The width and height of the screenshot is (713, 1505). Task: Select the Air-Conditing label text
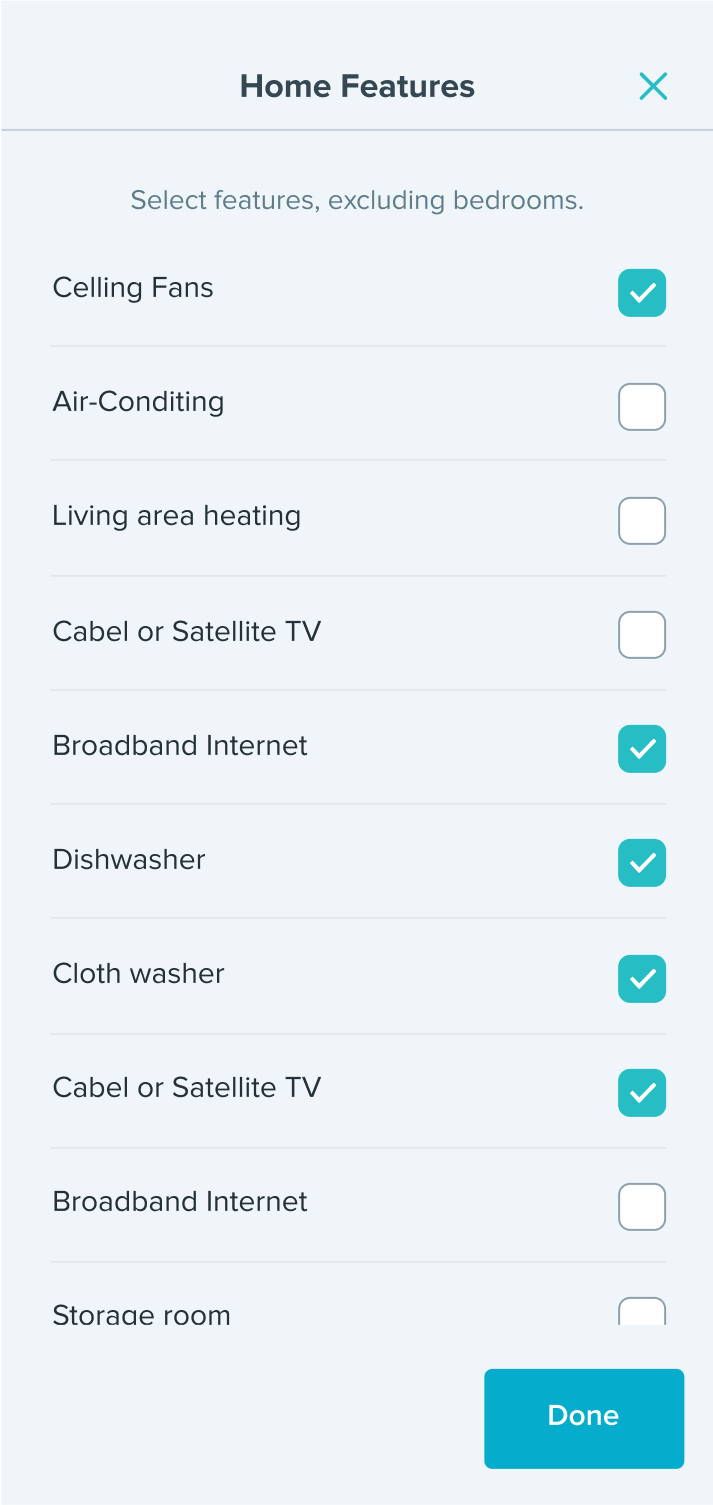pos(138,402)
